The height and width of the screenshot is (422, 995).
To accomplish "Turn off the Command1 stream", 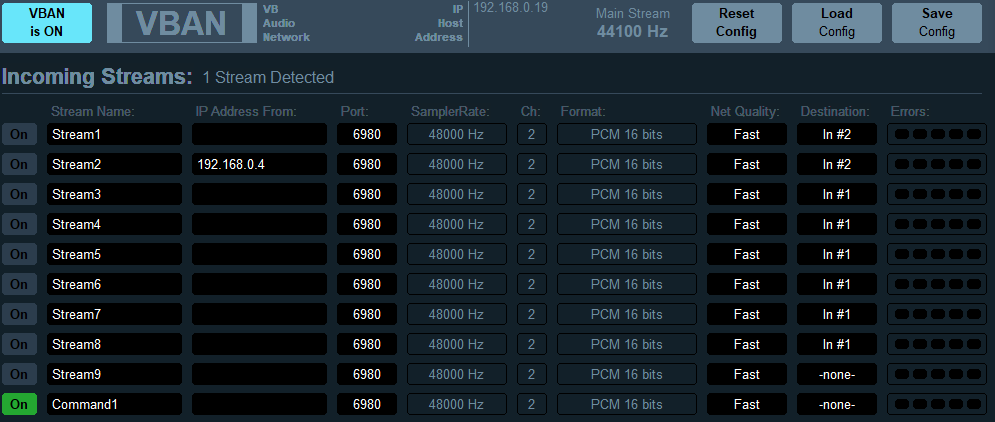I will 19,404.
